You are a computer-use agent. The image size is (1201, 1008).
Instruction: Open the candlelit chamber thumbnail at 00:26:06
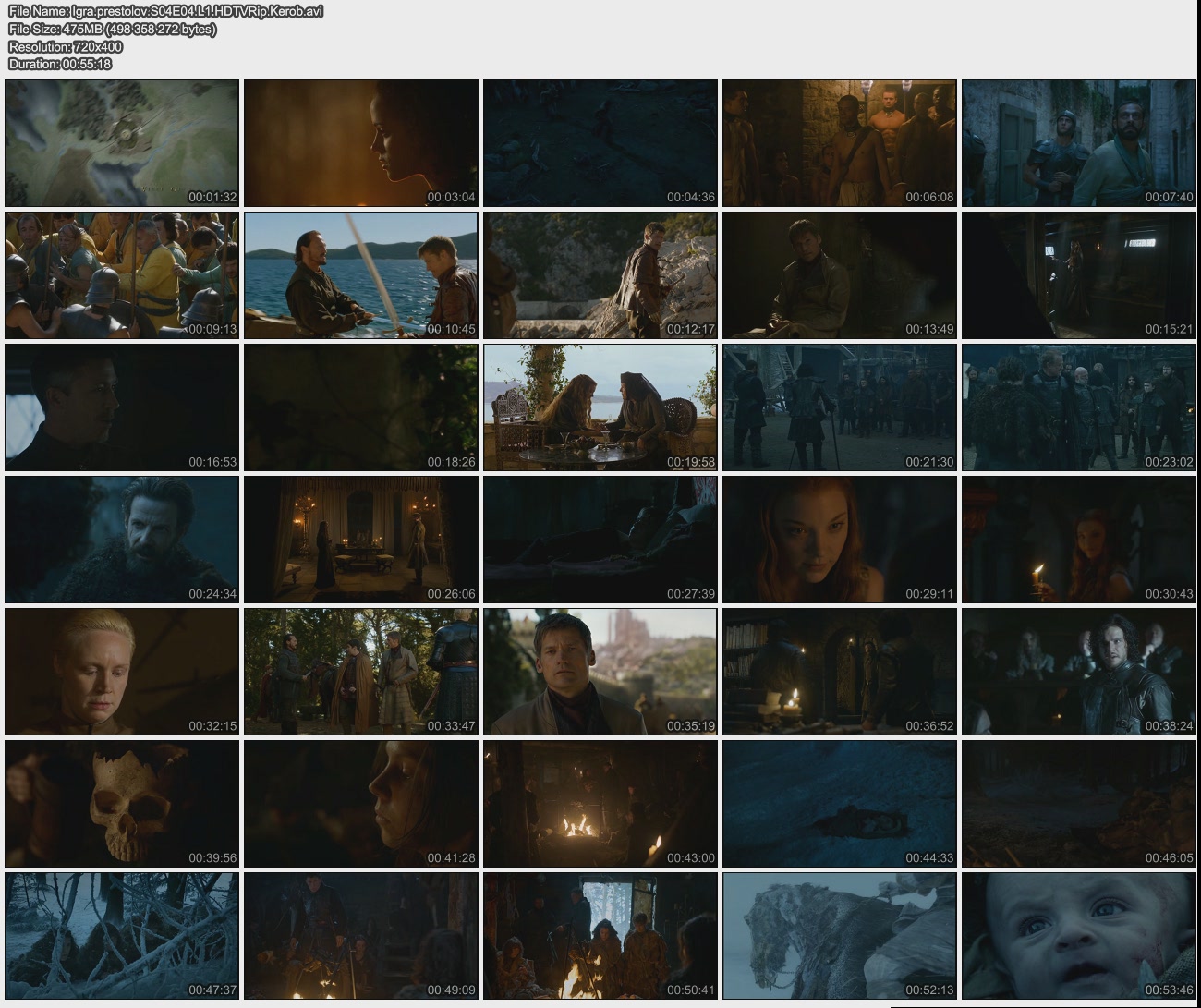361,540
